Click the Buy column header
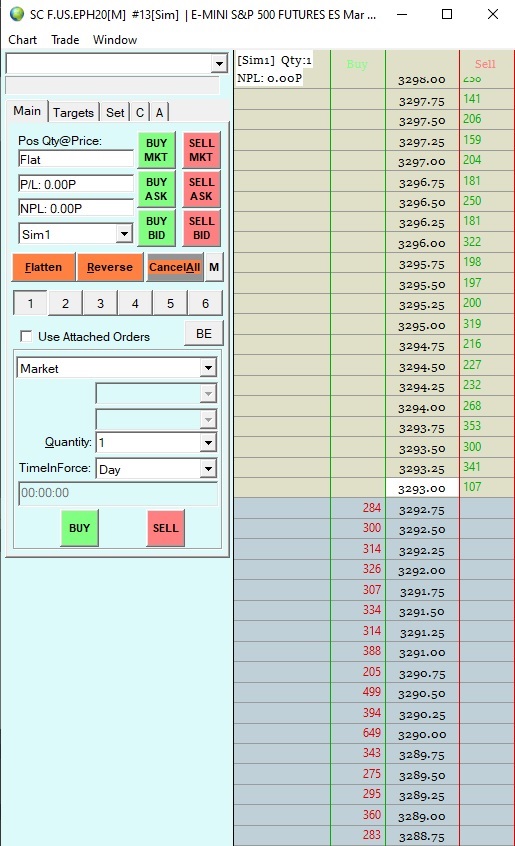This screenshot has width=515, height=846. point(357,64)
